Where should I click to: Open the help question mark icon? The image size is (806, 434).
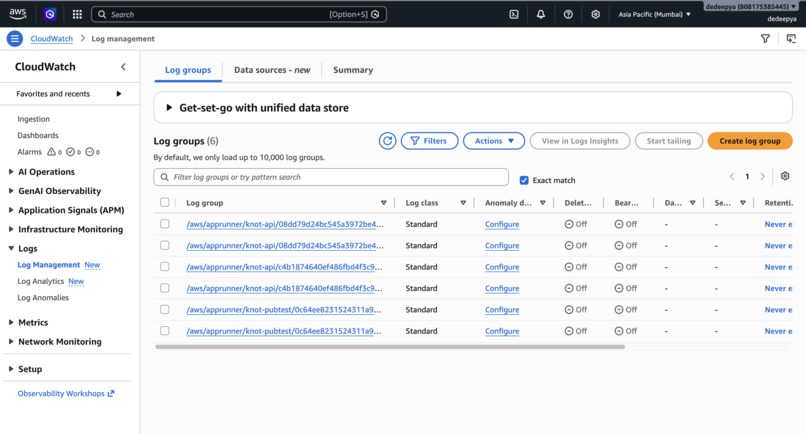coord(568,14)
